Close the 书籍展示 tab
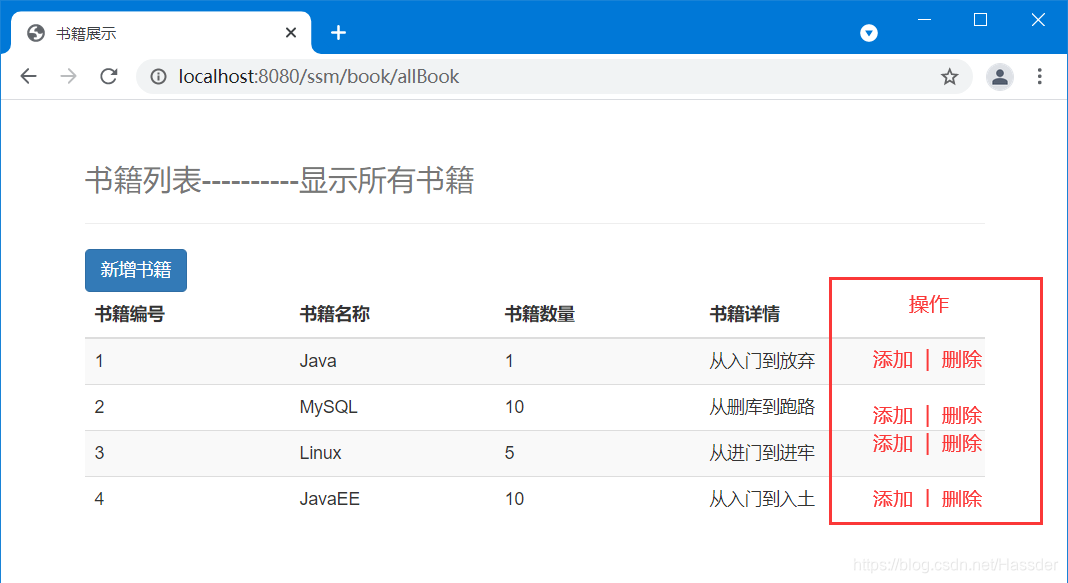 click(291, 33)
